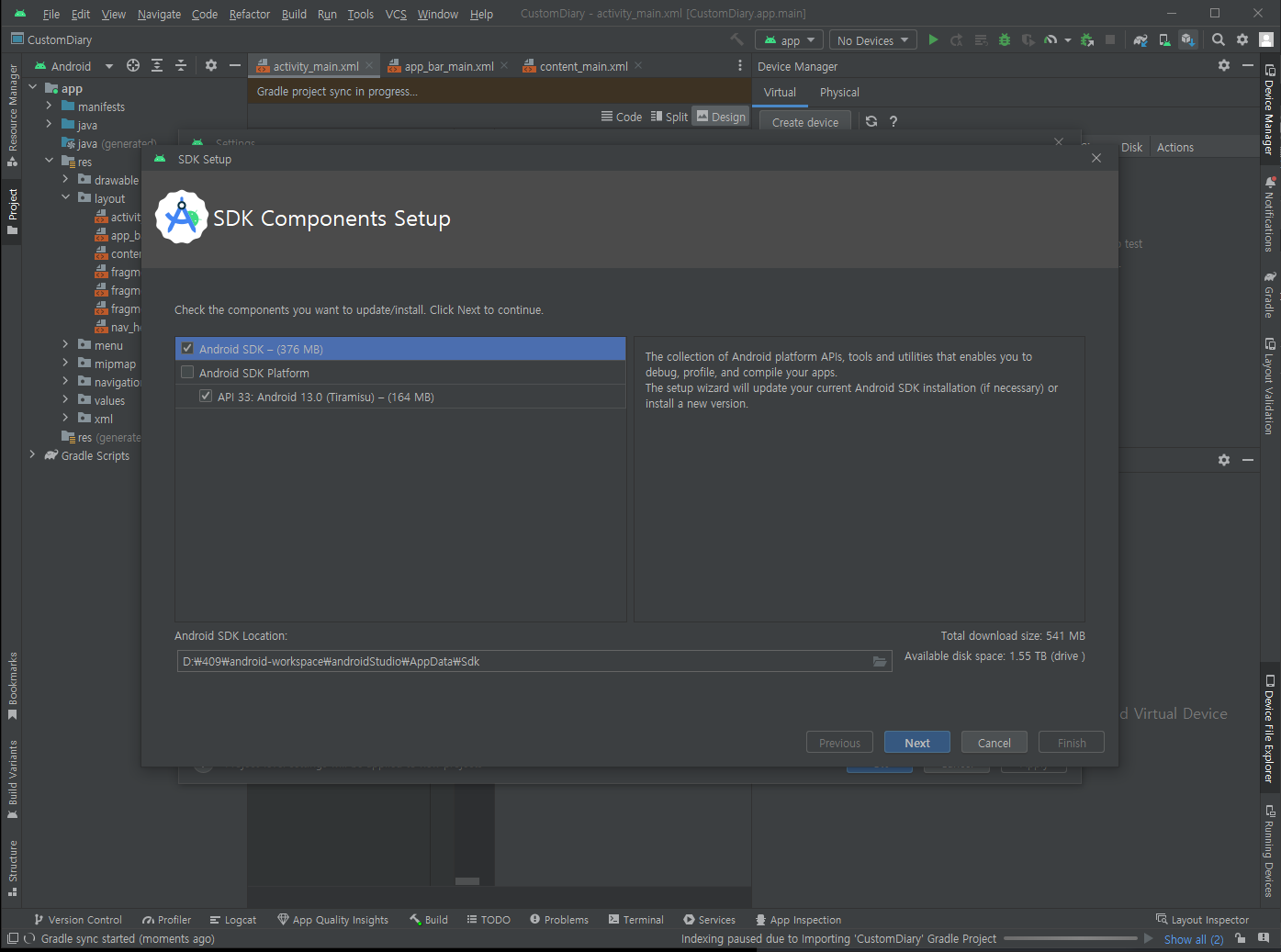Close the SDK Setup dialog
The image size is (1281, 952).
coord(1096,158)
